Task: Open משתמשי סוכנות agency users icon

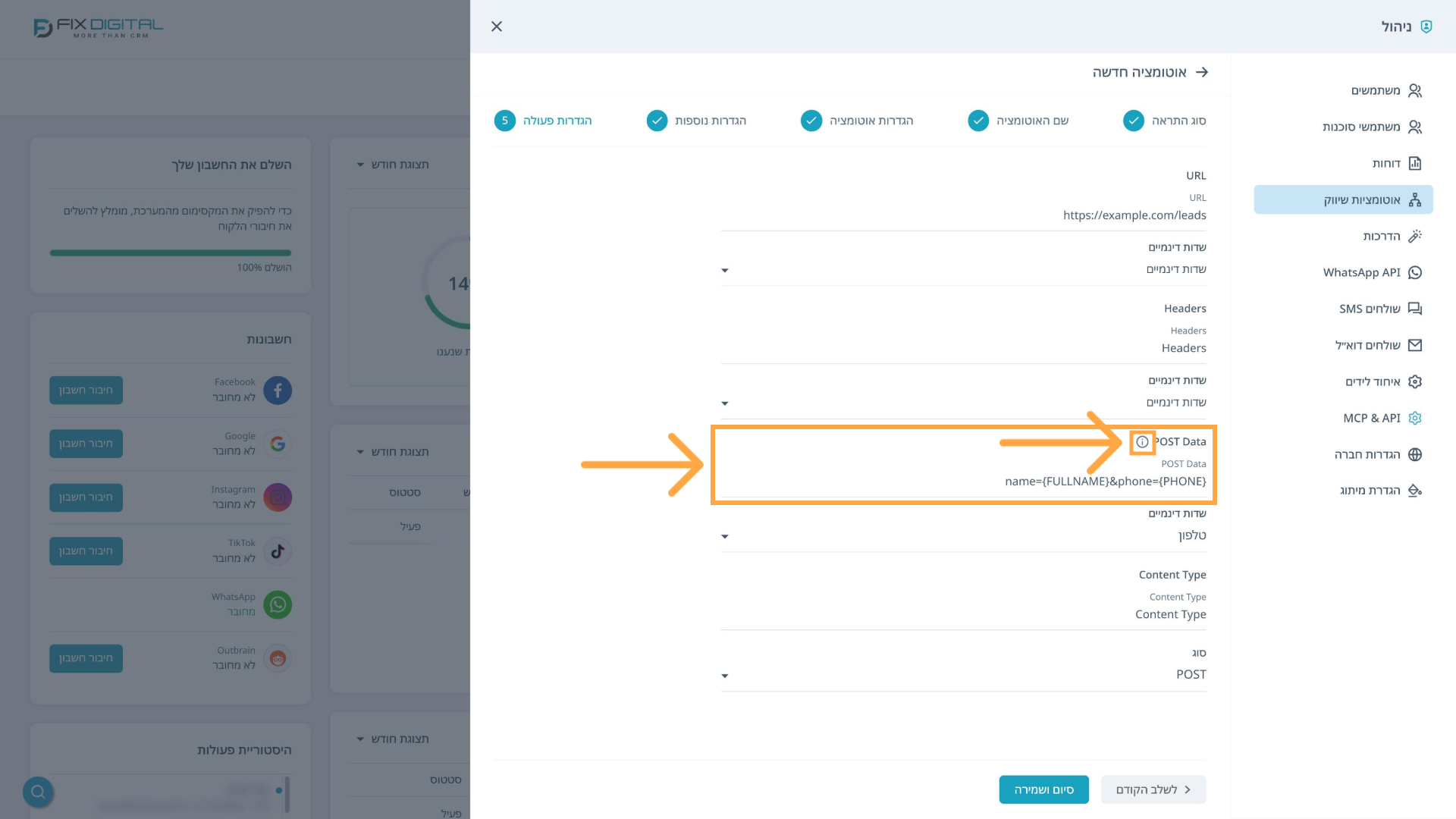Action: 1414,127
